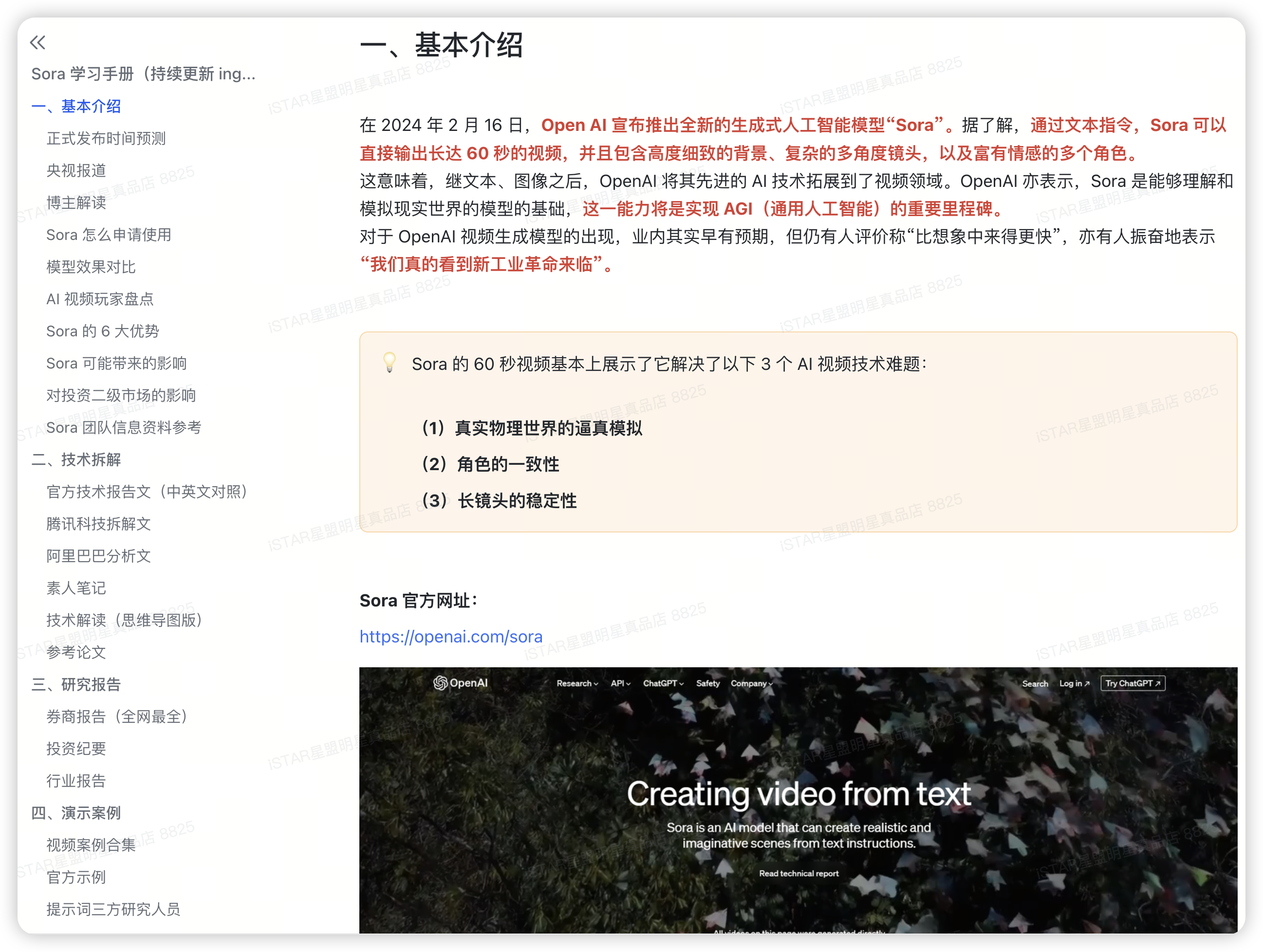
Task: Jump to '博主解读' section
Action: [x=76, y=202]
